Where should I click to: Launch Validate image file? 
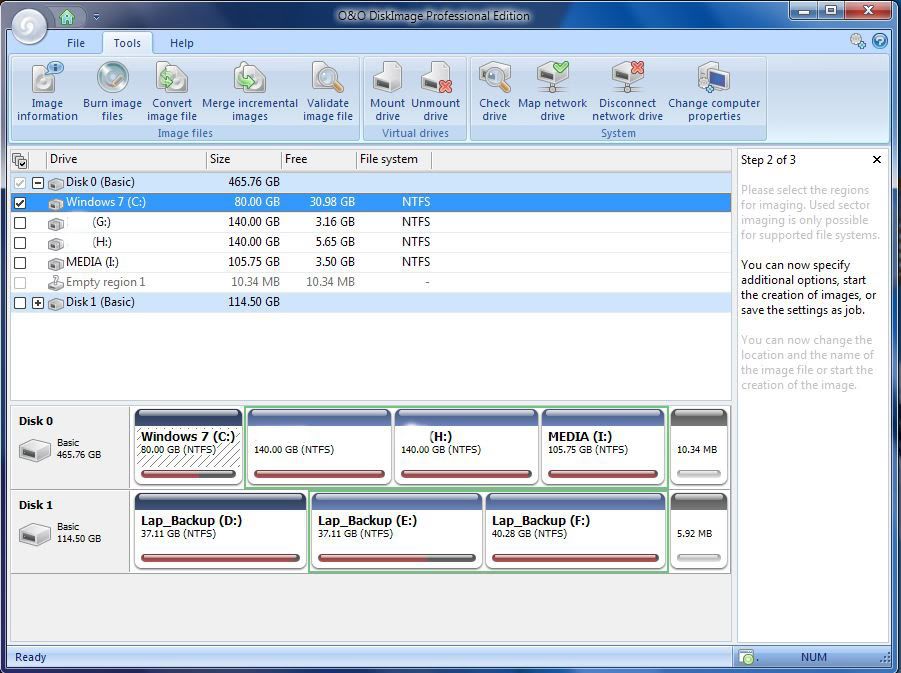(x=327, y=92)
